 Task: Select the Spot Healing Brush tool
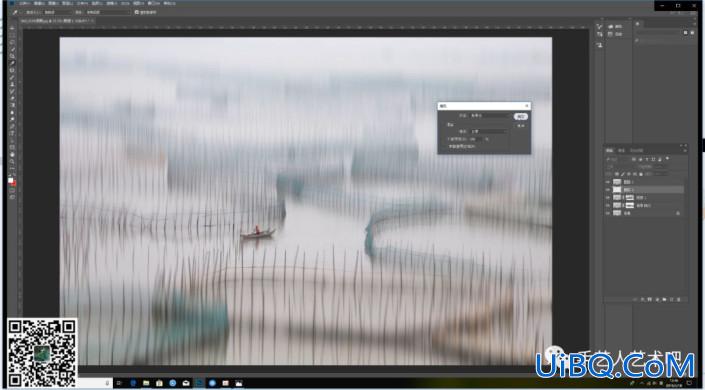[x=13, y=70]
